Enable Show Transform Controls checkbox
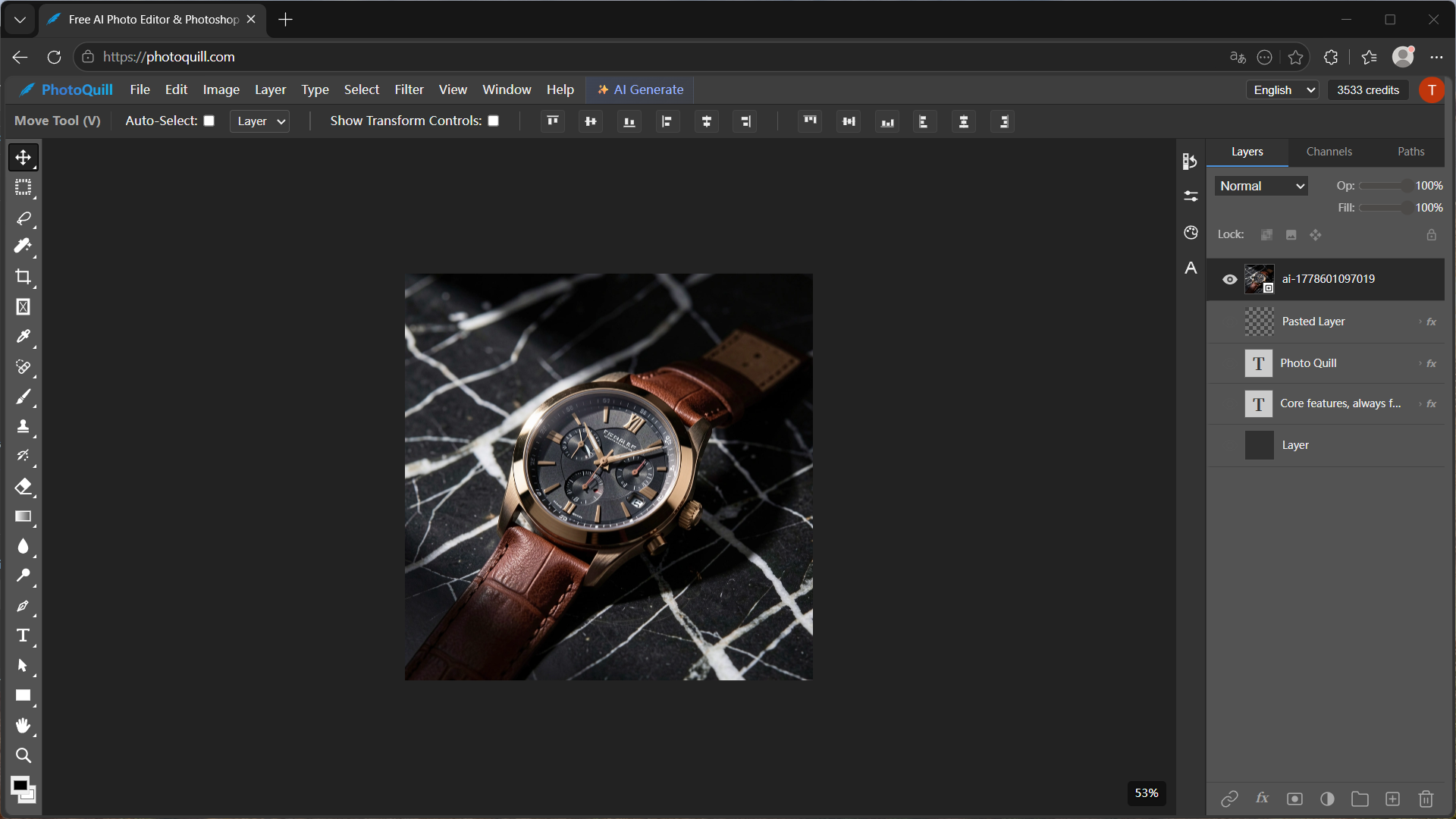The width and height of the screenshot is (1456, 819). [x=494, y=121]
